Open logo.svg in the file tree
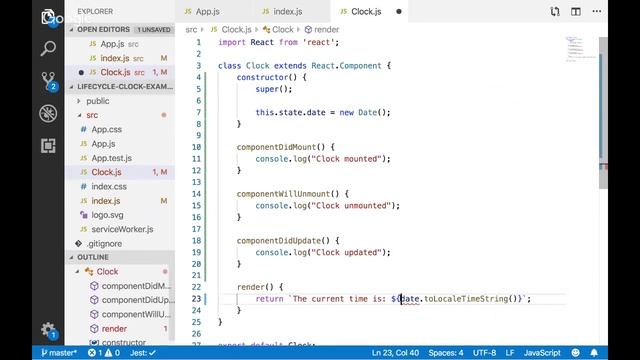 point(107,215)
